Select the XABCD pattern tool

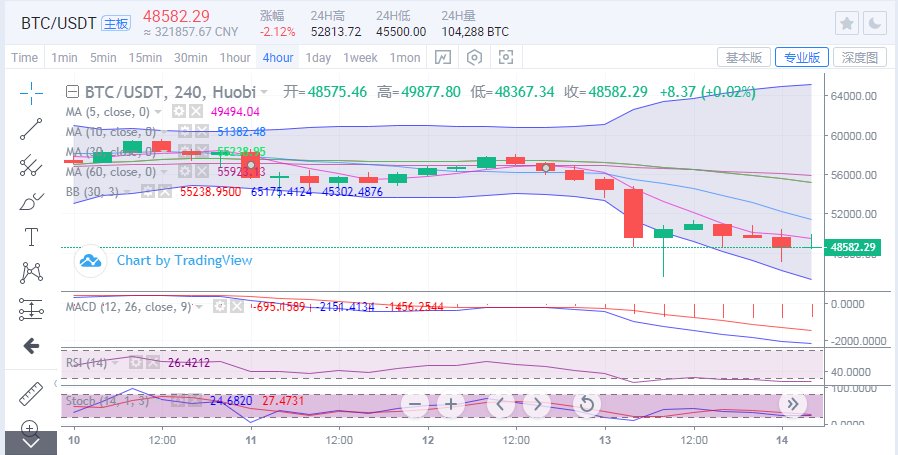pos(31,273)
